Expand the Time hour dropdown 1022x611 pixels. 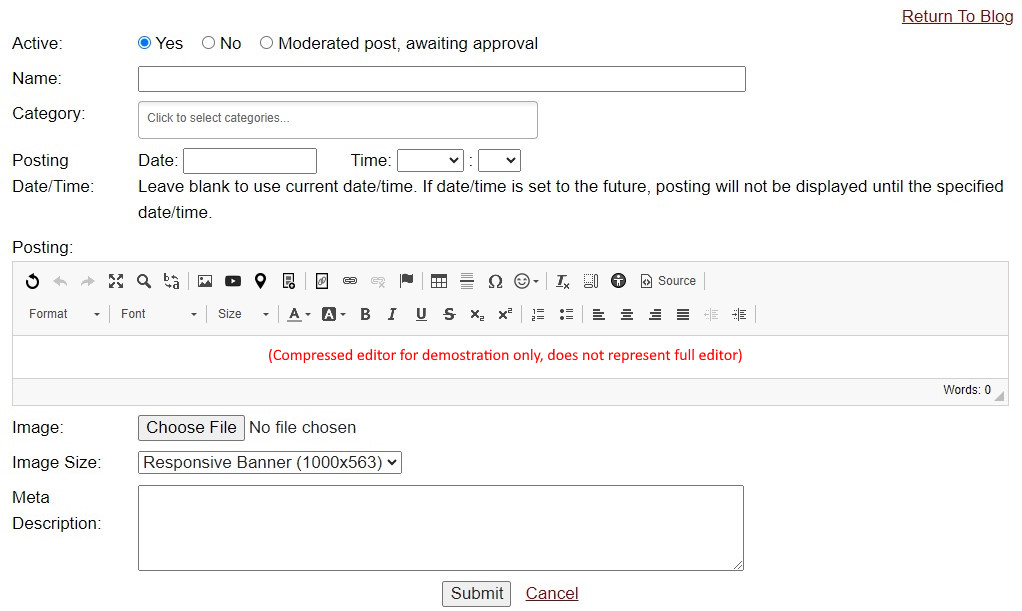[x=430, y=160]
